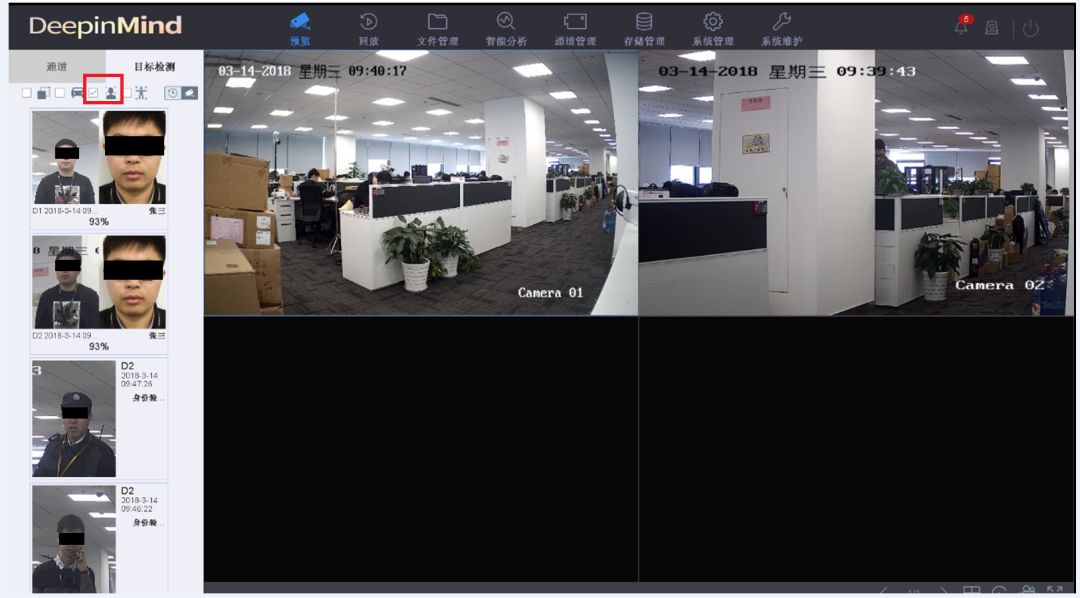Select the 目标检测 tab
Screen dimensions: 1080x598
tap(154, 67)
